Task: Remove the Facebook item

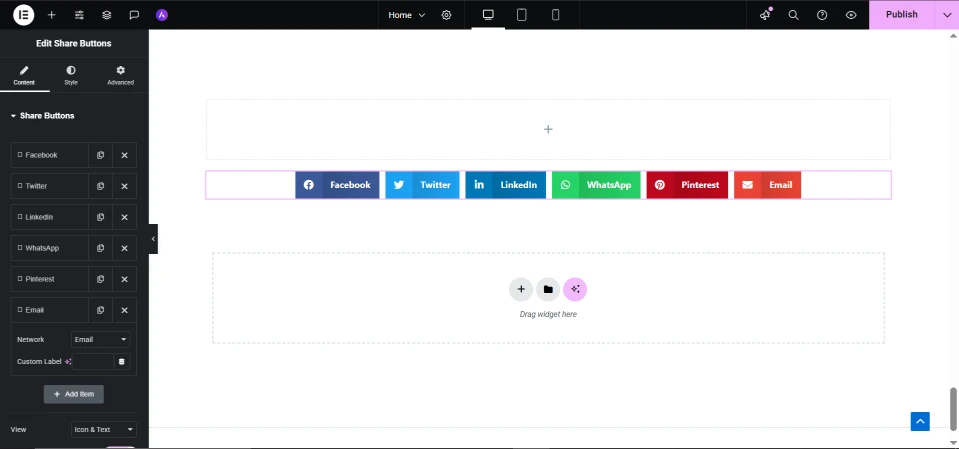Action: (x=124, y=155)
